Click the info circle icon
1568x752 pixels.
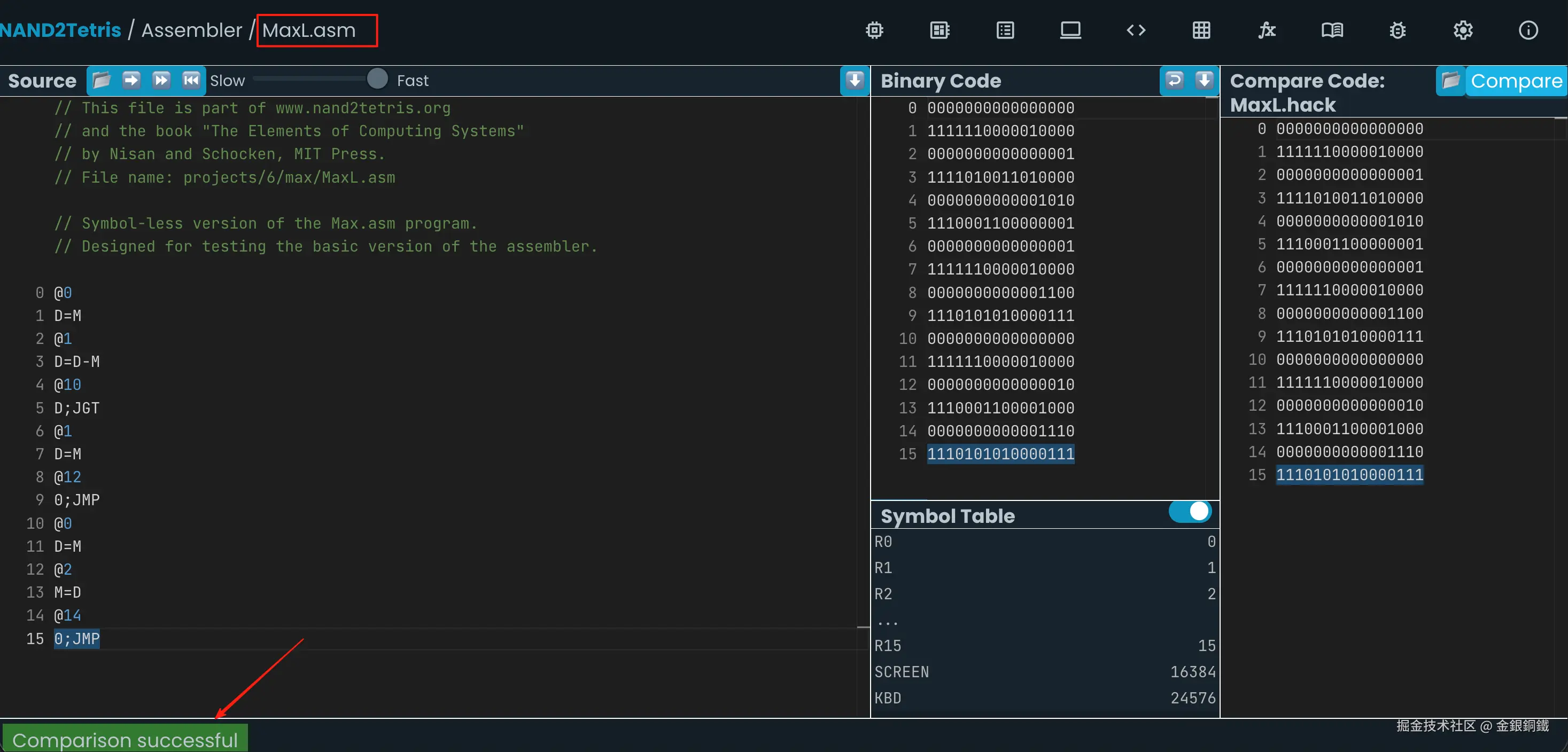coord(1528,30)
